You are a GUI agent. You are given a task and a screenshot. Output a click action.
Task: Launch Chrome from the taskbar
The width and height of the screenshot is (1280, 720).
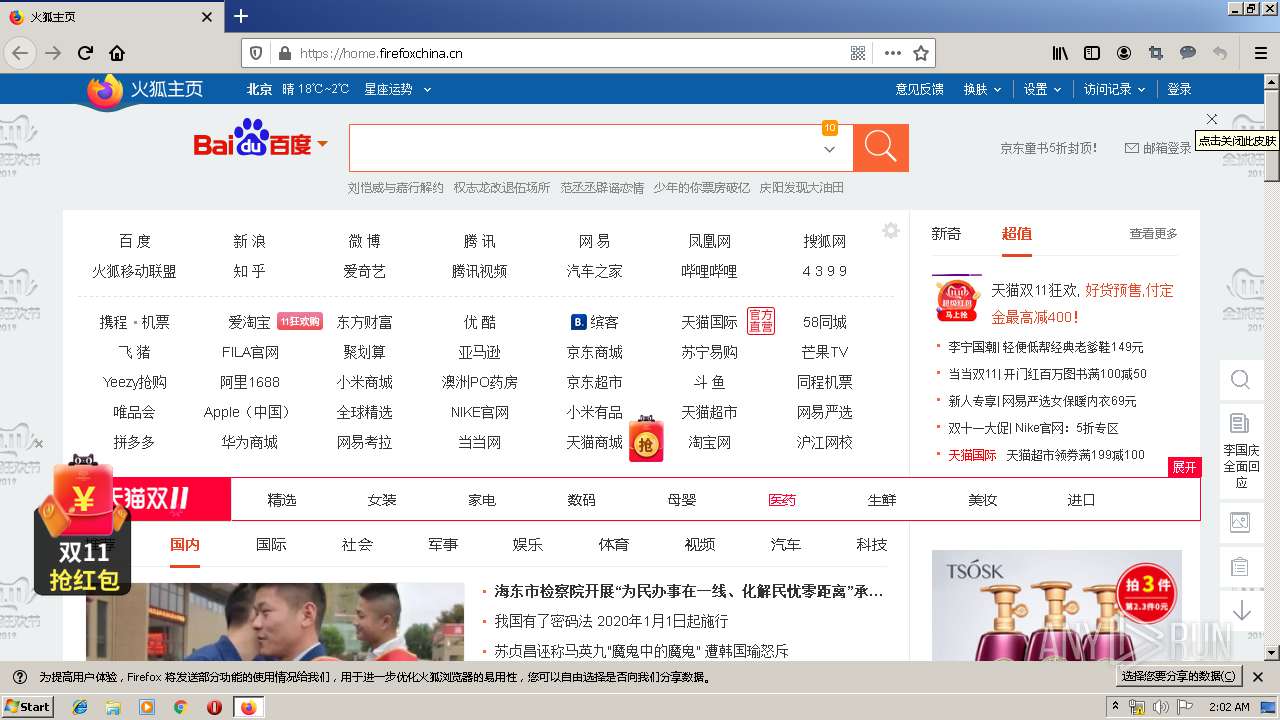click(x=180, y=707)
